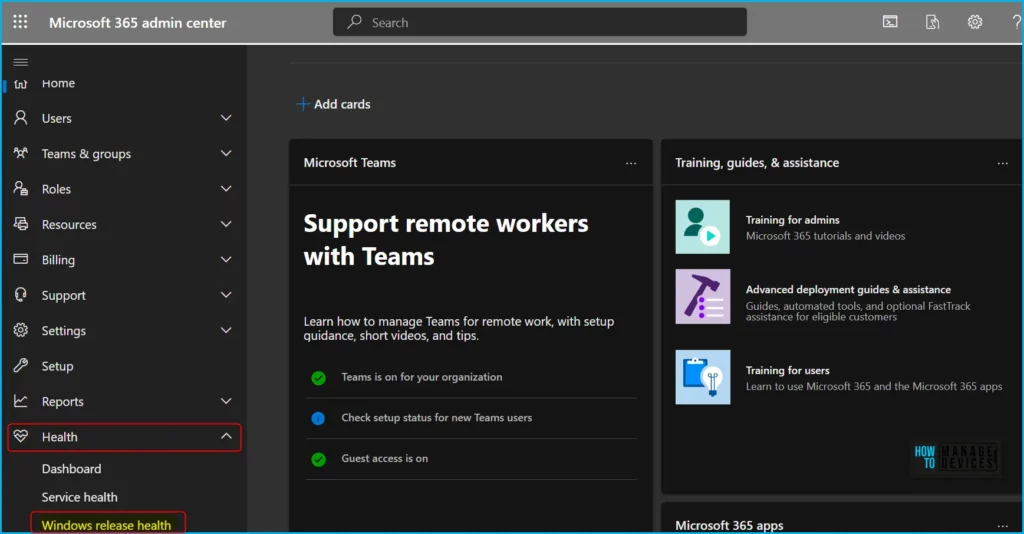Open Microsoft 365 apps card more options

(1002, 526)
